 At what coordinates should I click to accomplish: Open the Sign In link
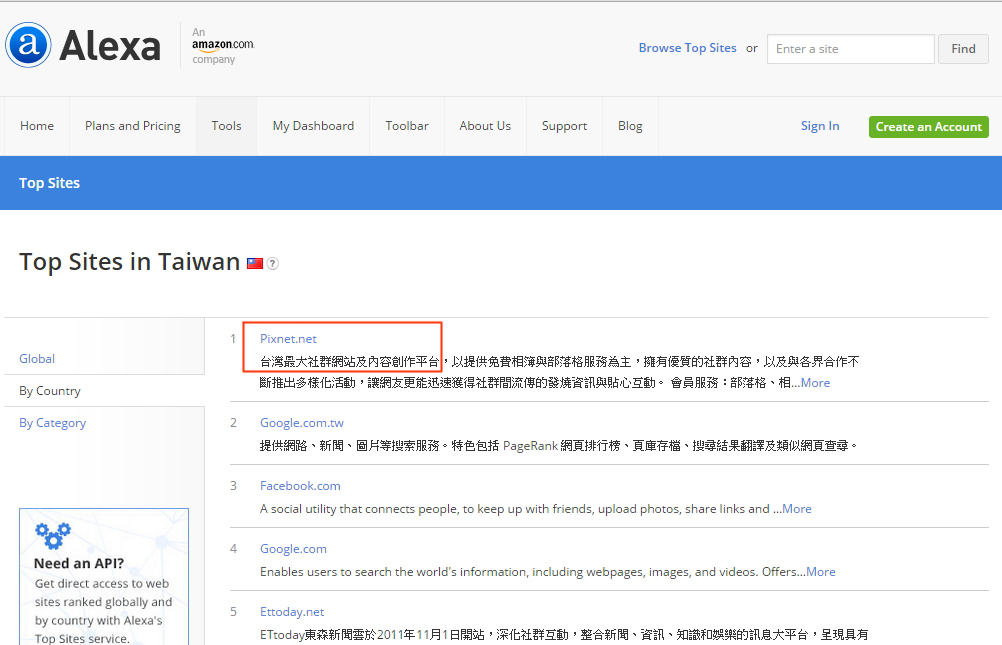click(x=820, y=126)
